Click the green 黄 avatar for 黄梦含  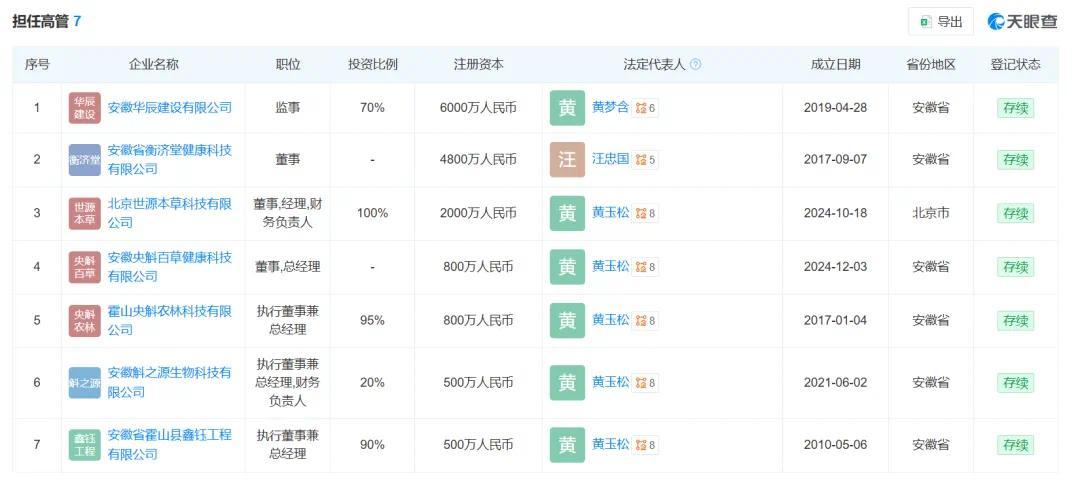coord(567,108)
